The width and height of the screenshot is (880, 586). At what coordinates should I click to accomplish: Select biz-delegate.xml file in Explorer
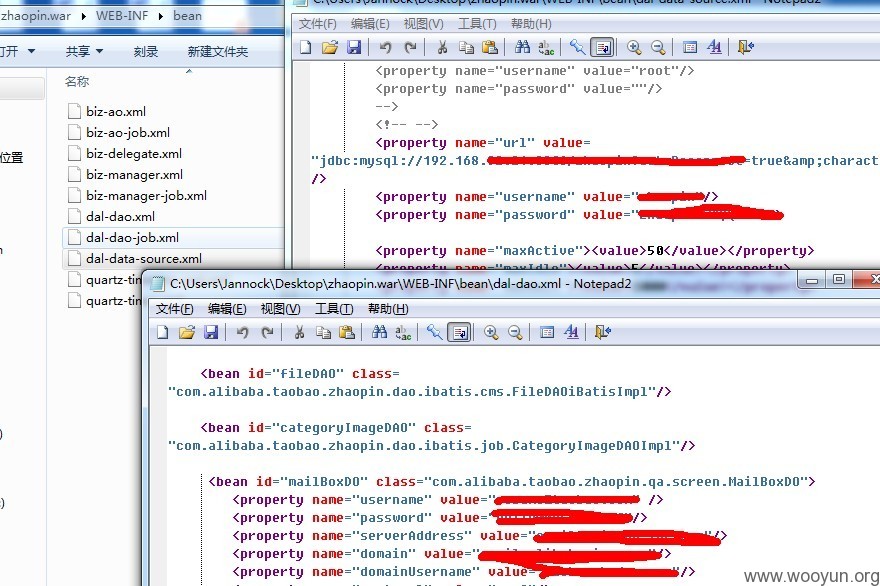tap(134, 154)
